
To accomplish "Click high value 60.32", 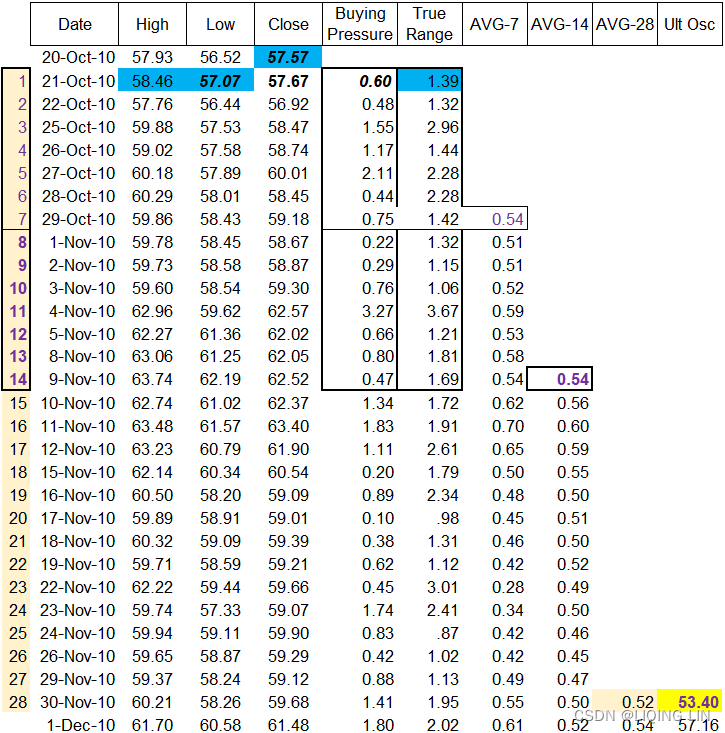I will (152, 541).
